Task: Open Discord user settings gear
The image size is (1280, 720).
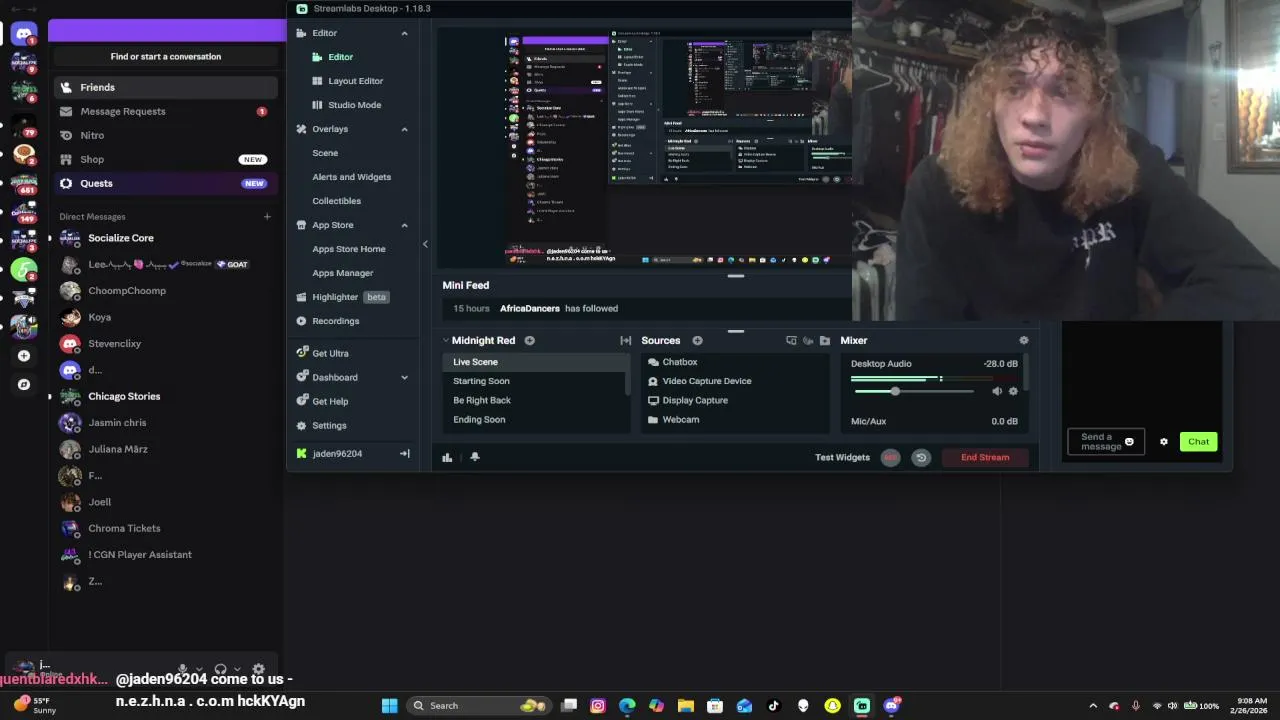Action: (x=259, y=669)
